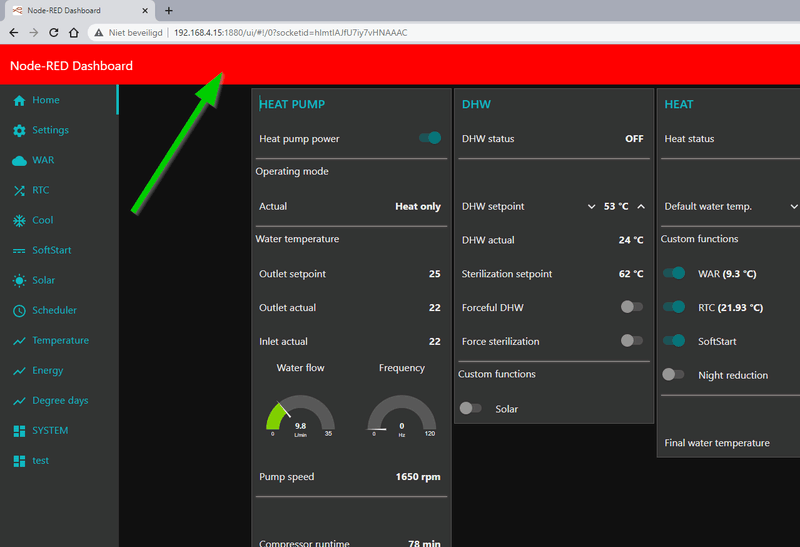Click the HEAT panel title

coord(679,104)
